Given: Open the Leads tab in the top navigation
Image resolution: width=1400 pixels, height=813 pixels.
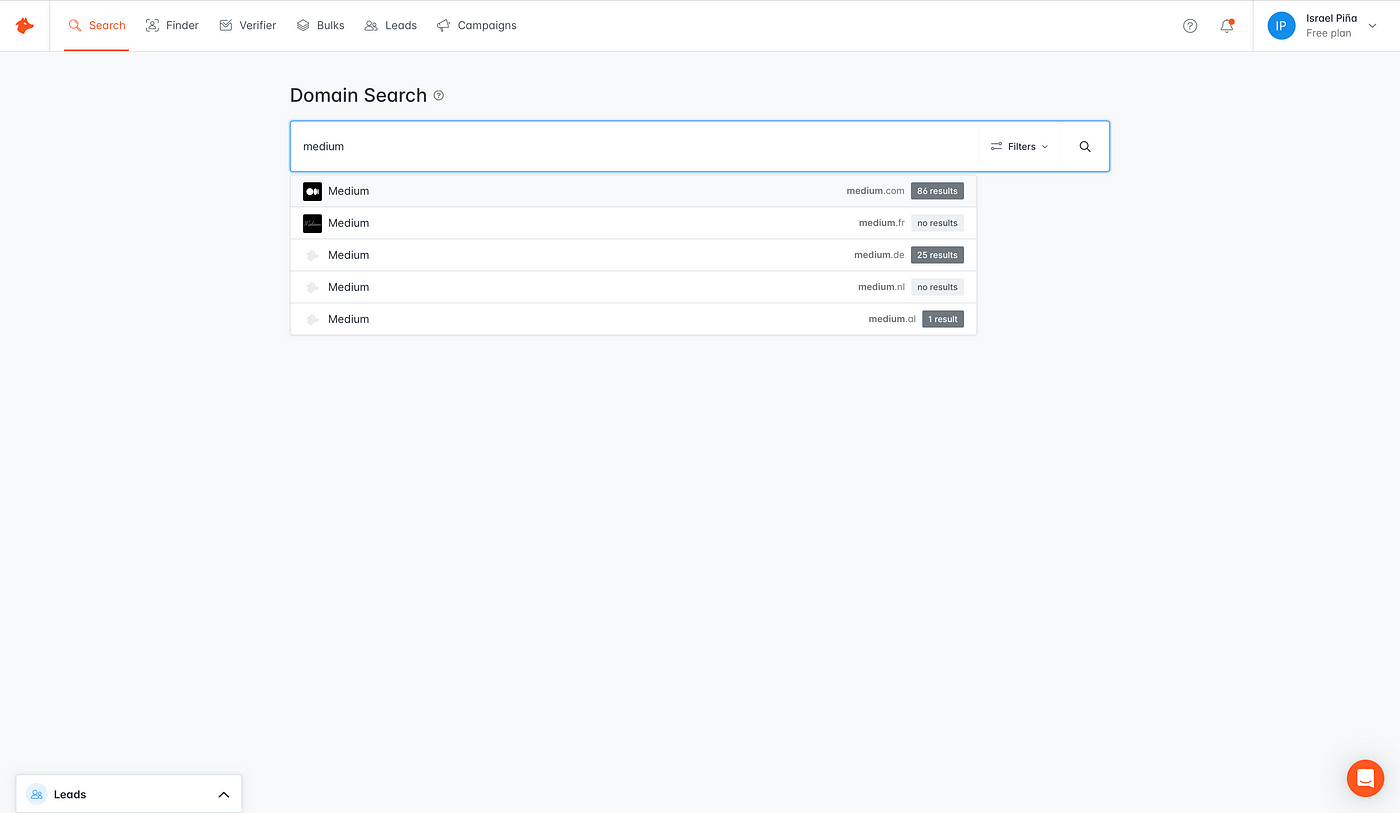Looking at the screenshot, I should pos(390,25).
